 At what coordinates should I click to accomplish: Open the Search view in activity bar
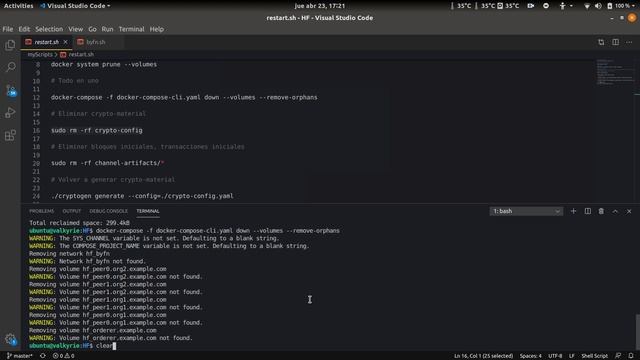pos(10,67)
